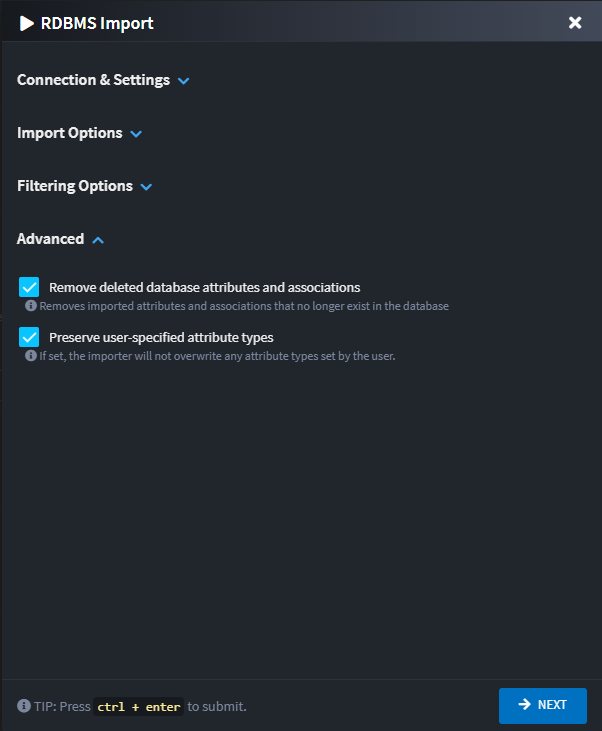Click the Remove deleted database attributes label
The width and height of the screenshot is (602, 731).
click(x=204, y=287)
